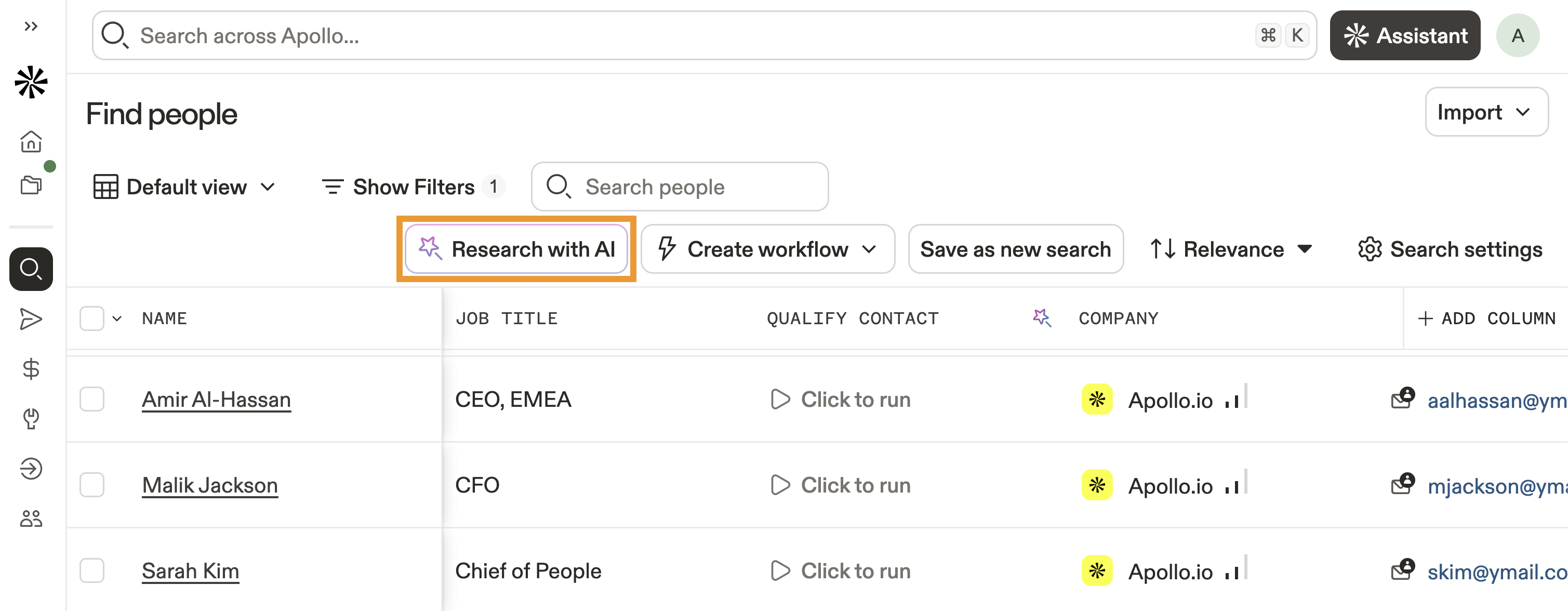Check the box next to Amir Al-Hassan
This screenshot has height=611, width=1568.
click(92, 399)
